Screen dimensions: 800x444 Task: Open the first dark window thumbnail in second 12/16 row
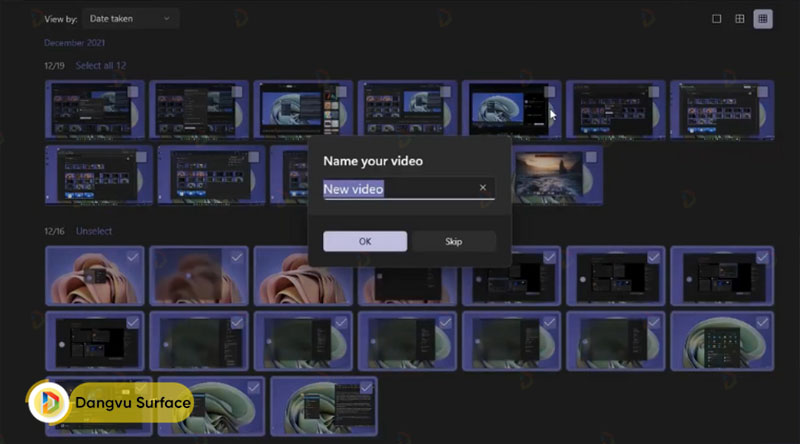pos(95,341)
